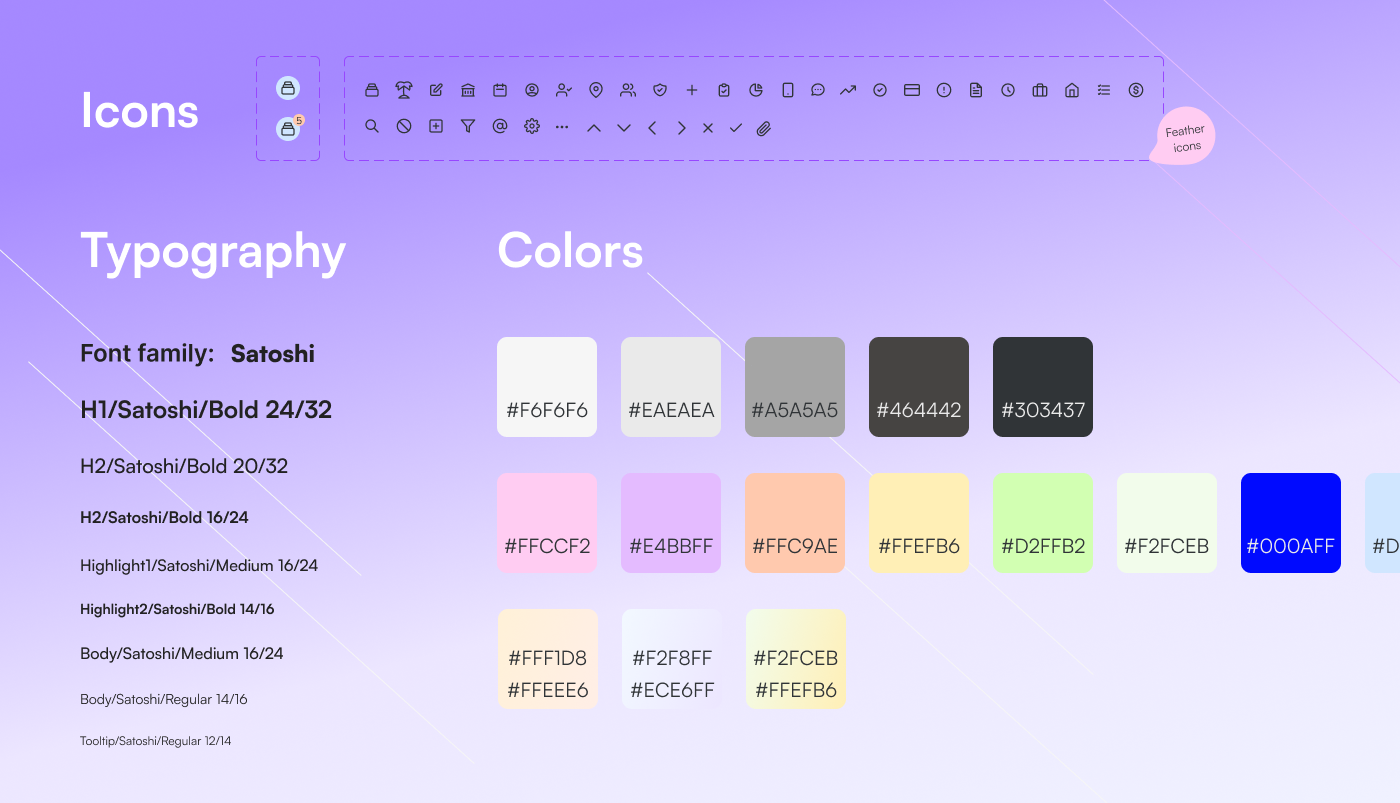Click the briefcase icon
Viewport: 1400px width, 803px height.
click(x=1040, y=90)
